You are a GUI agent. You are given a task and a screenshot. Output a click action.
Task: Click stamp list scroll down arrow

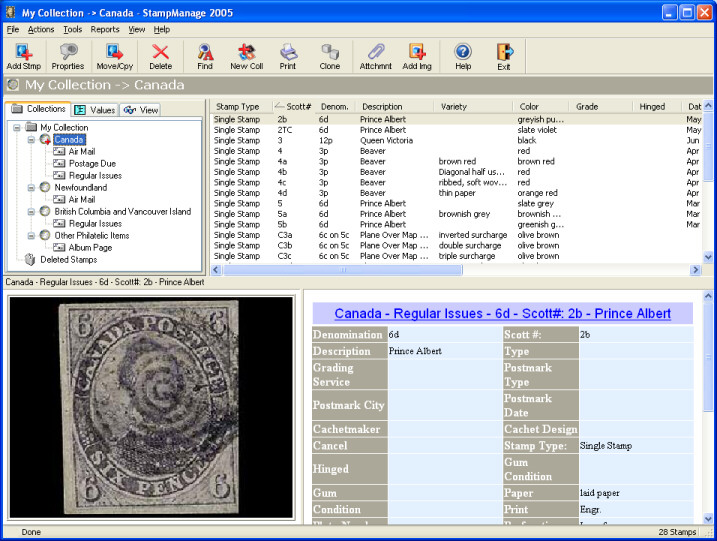coord(708,257)
